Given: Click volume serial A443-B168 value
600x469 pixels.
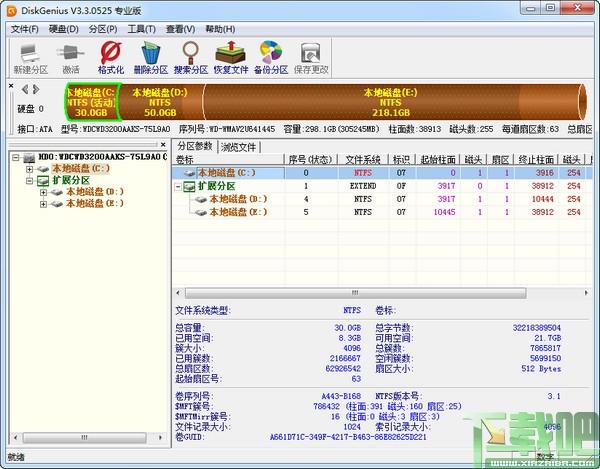Looking at the screenshot, I should pos(341,396).
